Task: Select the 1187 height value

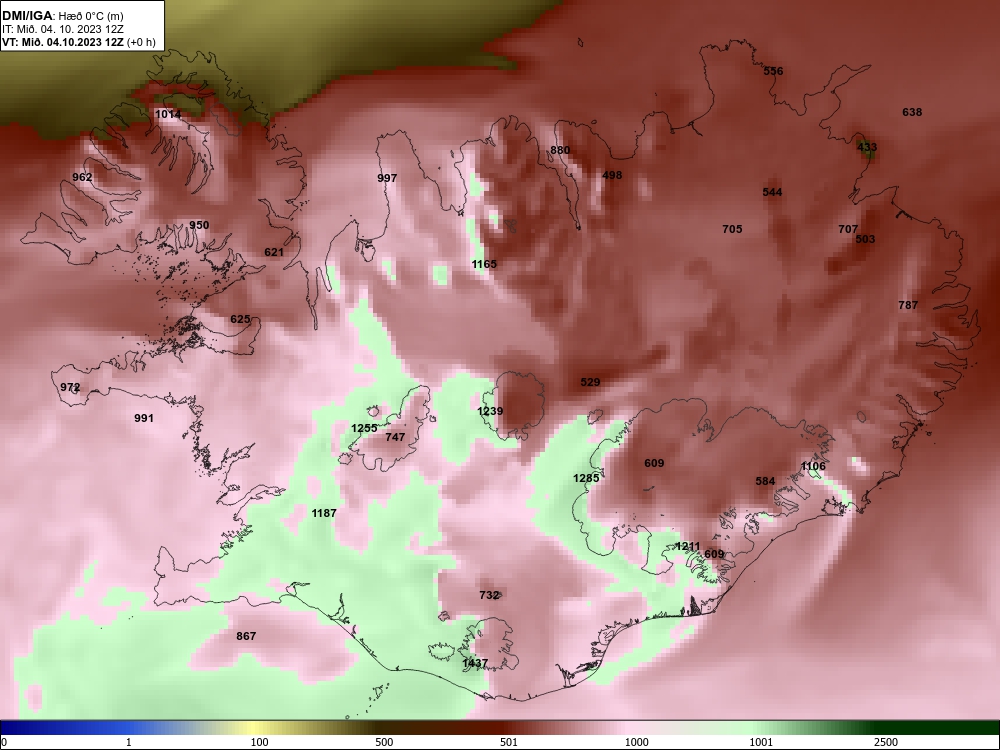Action: pyautogui.click(x=324, y=513)
